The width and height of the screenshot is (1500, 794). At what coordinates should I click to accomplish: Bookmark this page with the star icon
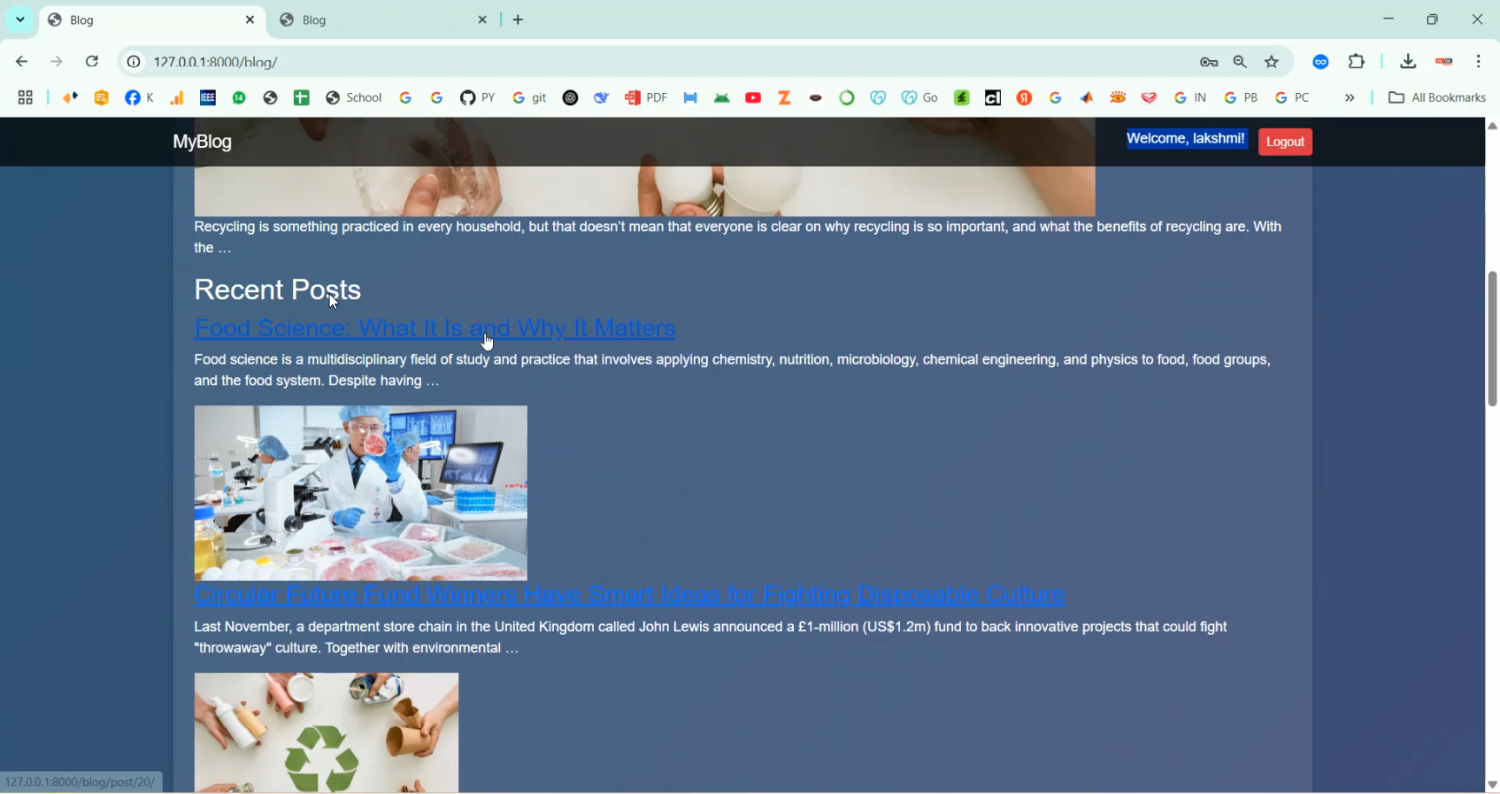point(1271,62)
